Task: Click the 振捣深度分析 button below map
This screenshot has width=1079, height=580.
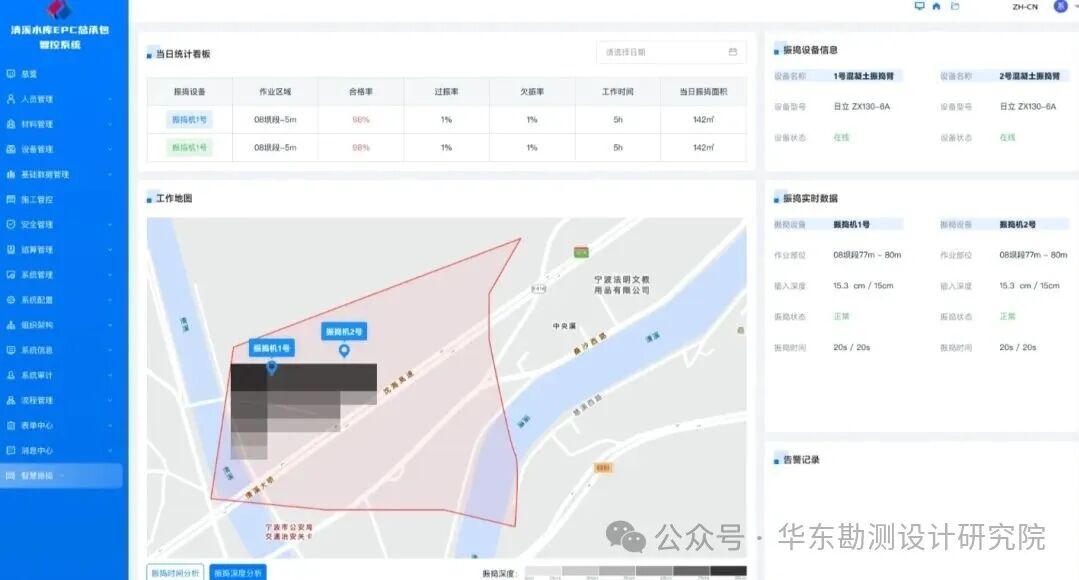Action: 237,572
